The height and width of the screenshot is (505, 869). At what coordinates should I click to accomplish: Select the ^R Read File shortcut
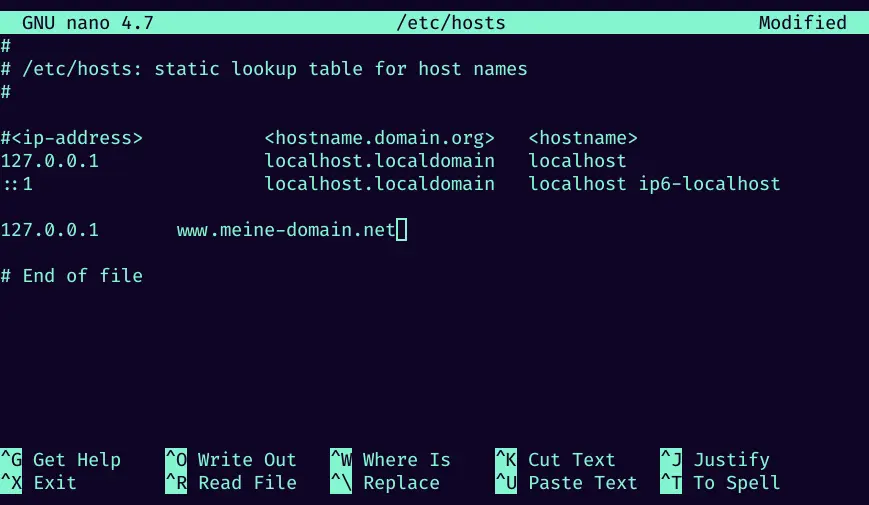(231, 483)
